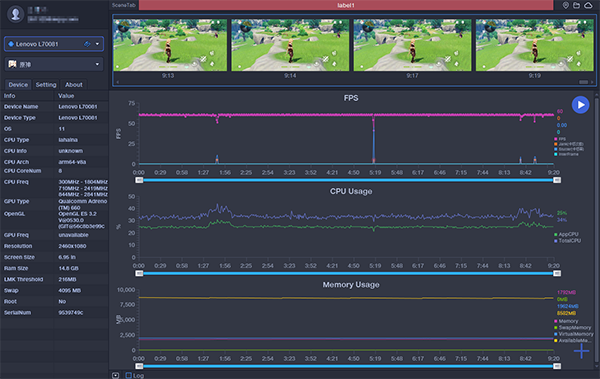Click the GPU Freq value unavailable
The width and height of the screenshot is (600, 379).
point(73,235)
